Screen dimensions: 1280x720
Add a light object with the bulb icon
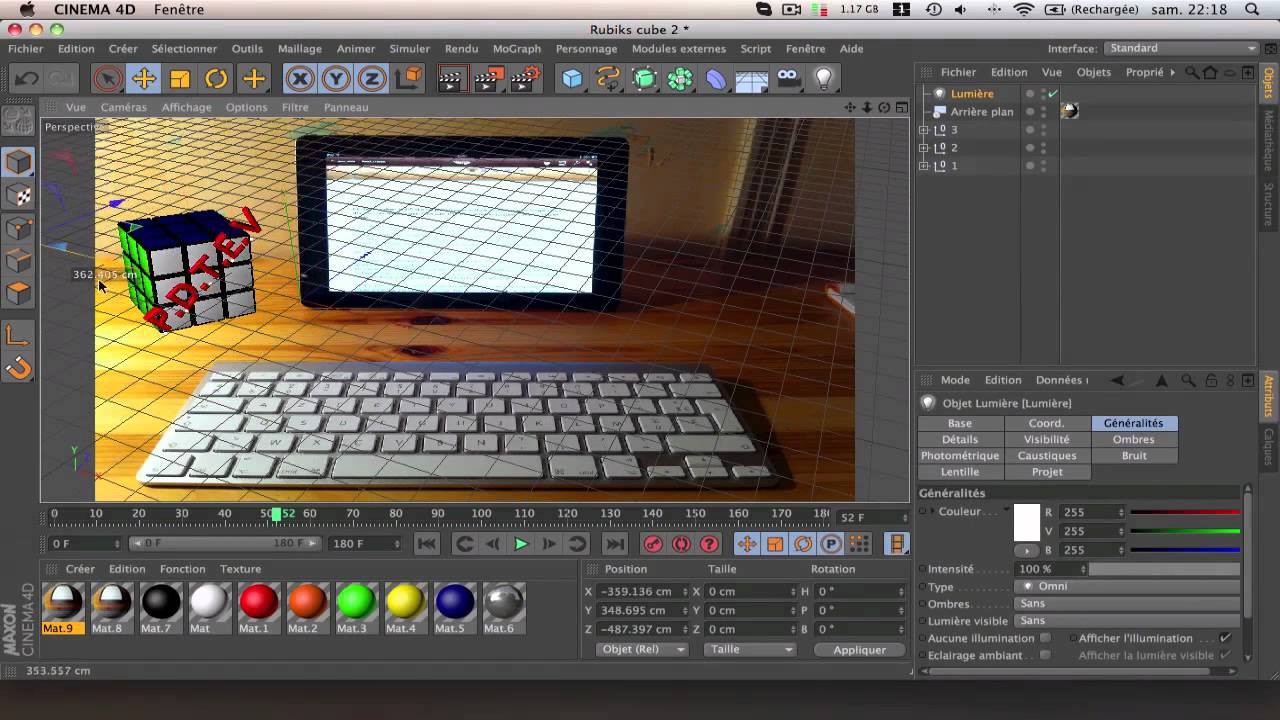pyautogui.click(x=824, y=78)
